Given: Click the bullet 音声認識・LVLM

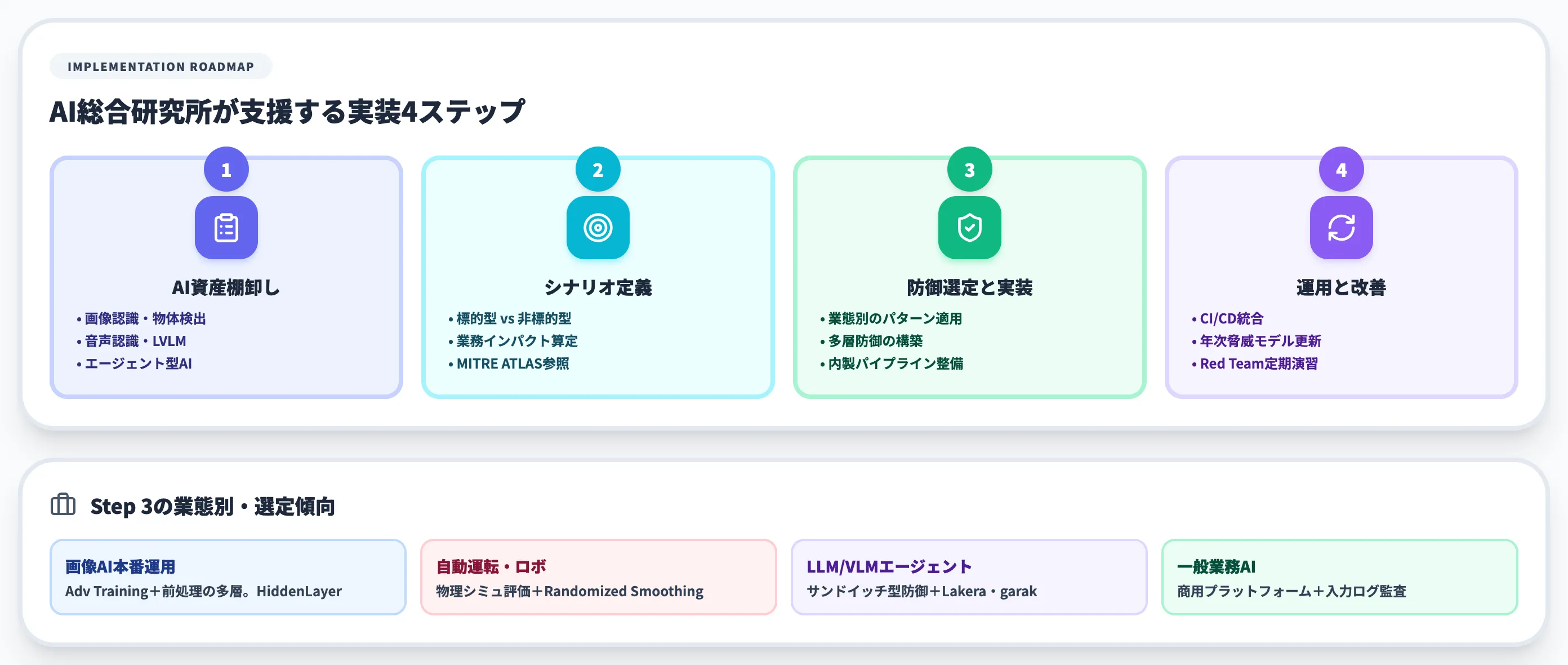Looking at the screenshot, I should coord(131,341).
